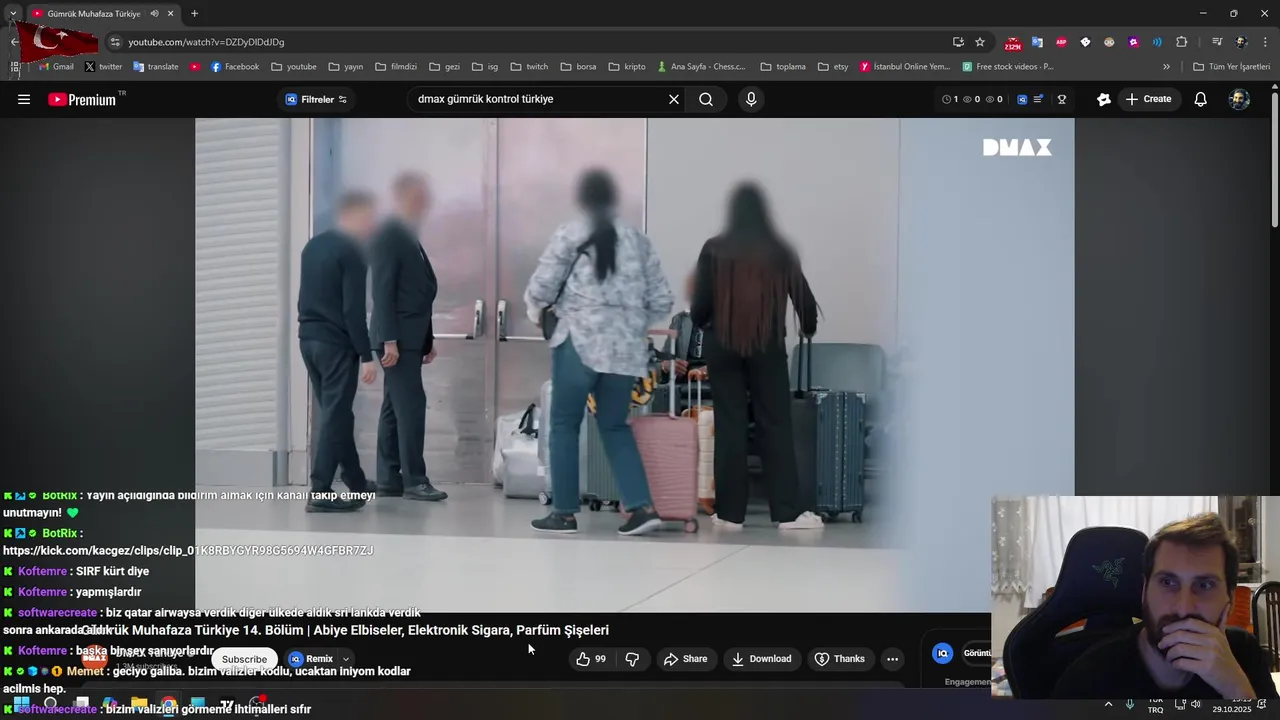Clear the search query with X
Screen dimensions: 1280x720
674,99
